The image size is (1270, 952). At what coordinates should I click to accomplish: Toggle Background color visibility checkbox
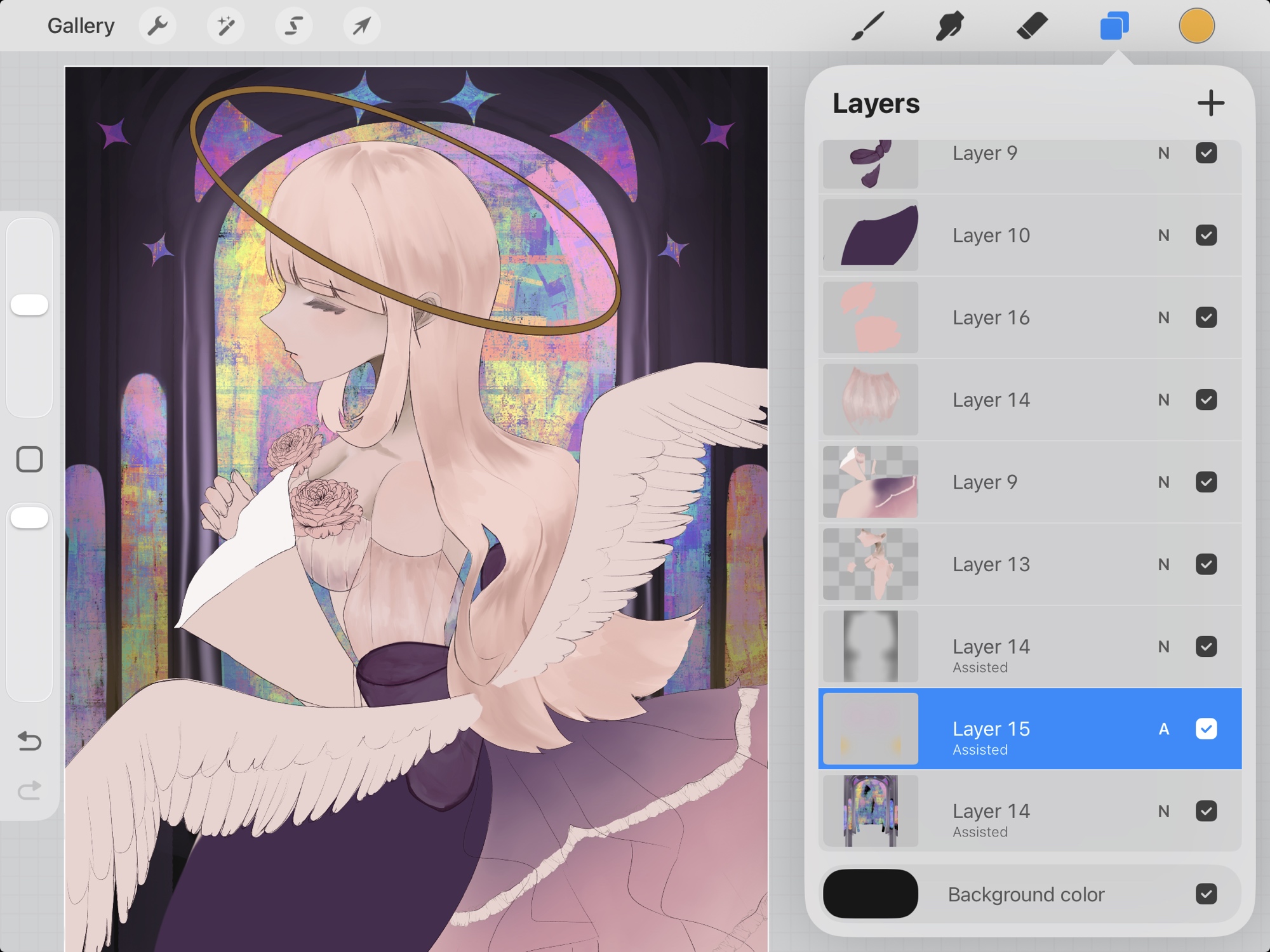coord(1206,894)
